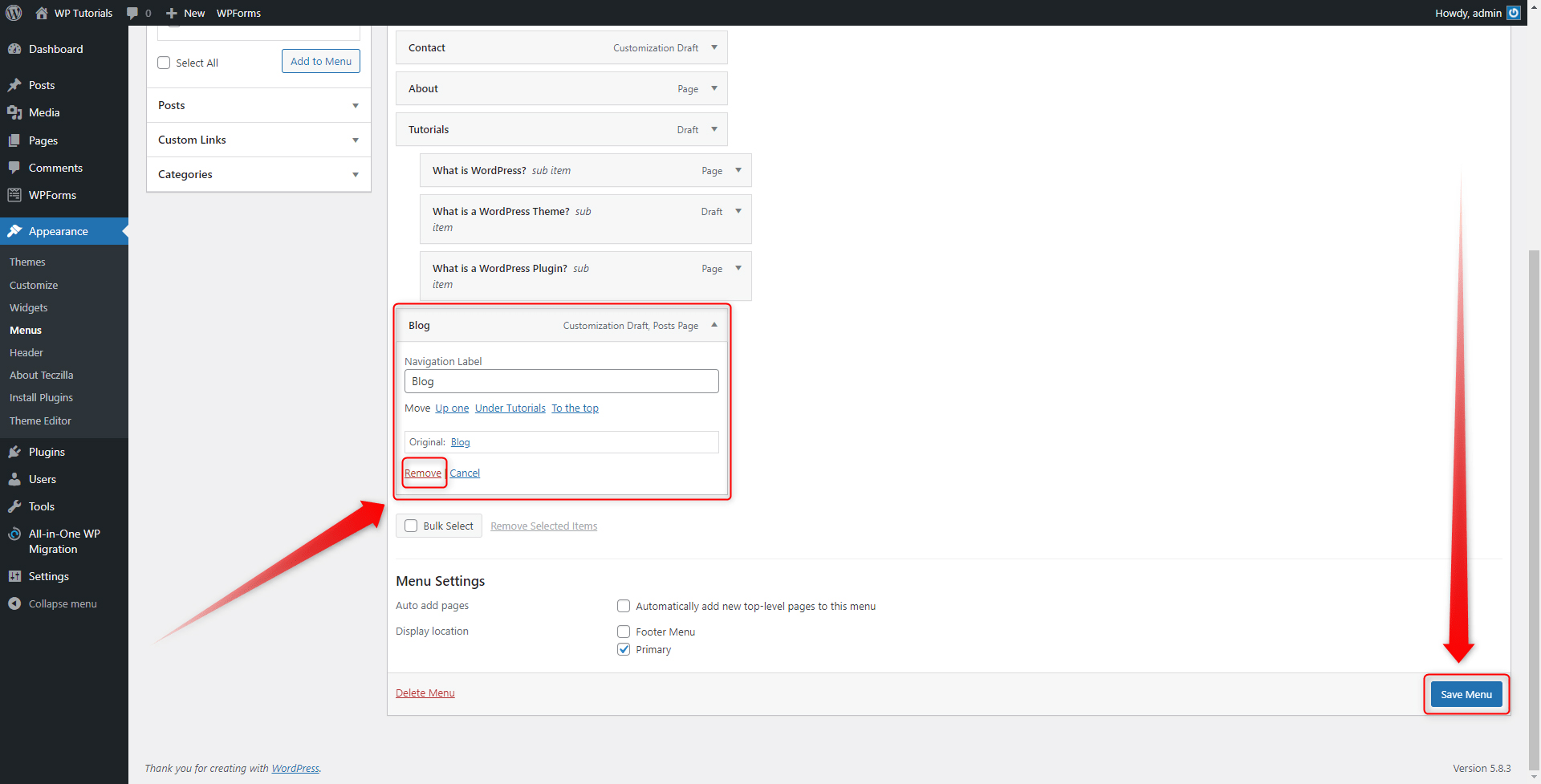Open the Customize submenu item

tap(34, 285)
